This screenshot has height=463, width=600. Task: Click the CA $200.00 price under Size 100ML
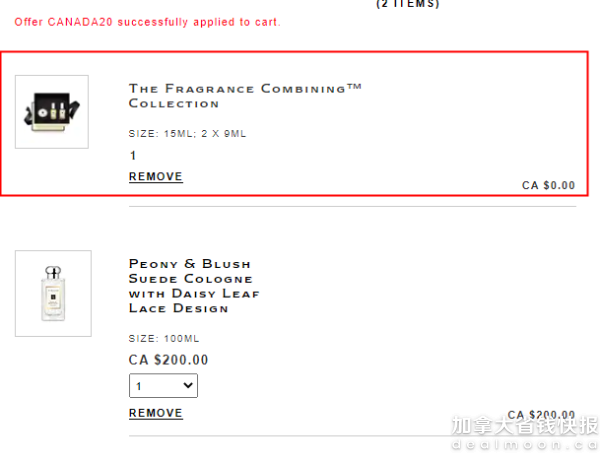pos(168,360)
